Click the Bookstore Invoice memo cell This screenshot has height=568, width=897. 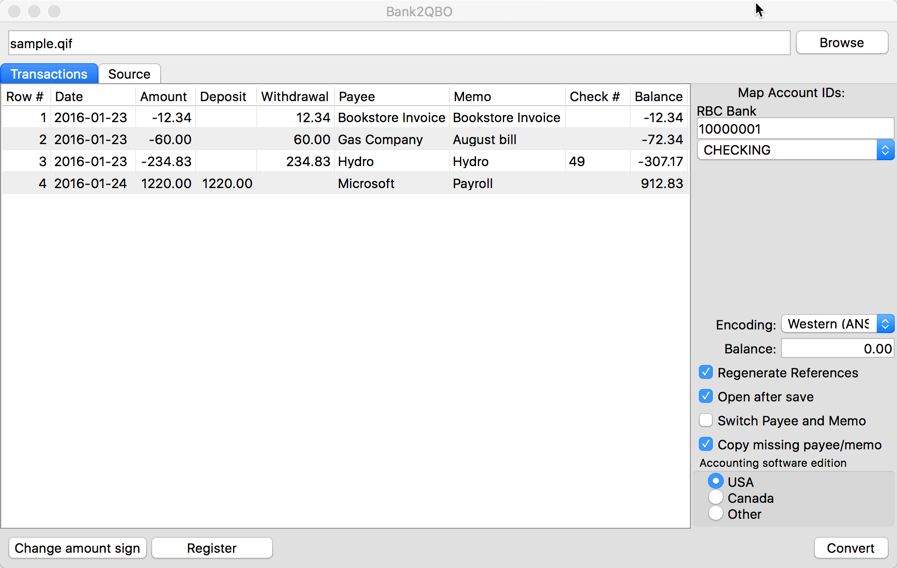[x=507, y=117]
